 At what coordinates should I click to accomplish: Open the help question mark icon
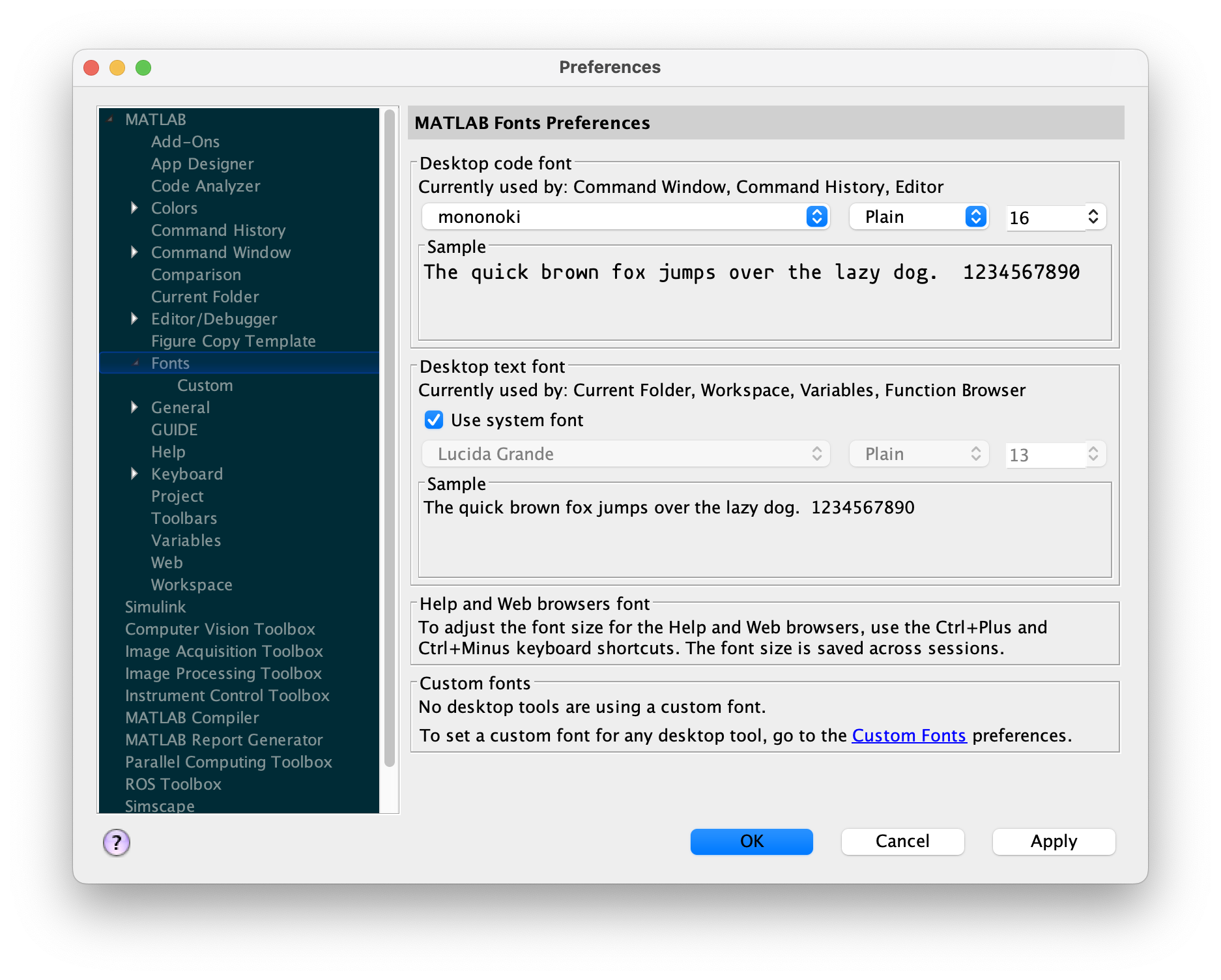click(117, 843)
